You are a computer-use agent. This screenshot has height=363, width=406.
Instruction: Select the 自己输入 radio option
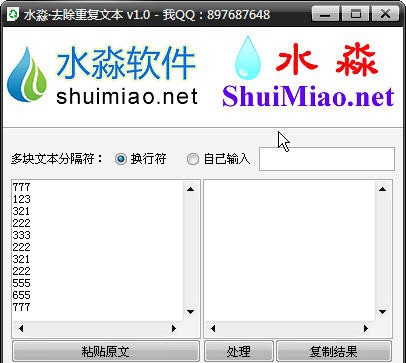[218, 159]
